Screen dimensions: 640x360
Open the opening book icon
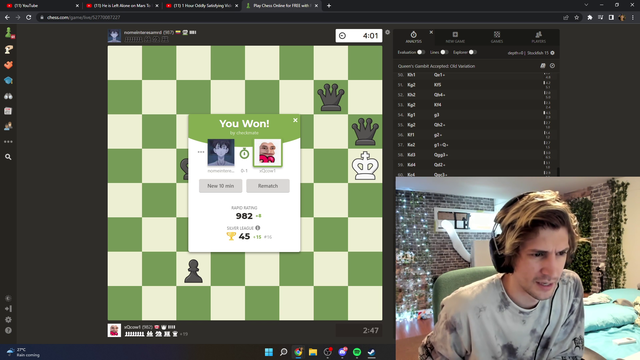click(x=543, y=66)
